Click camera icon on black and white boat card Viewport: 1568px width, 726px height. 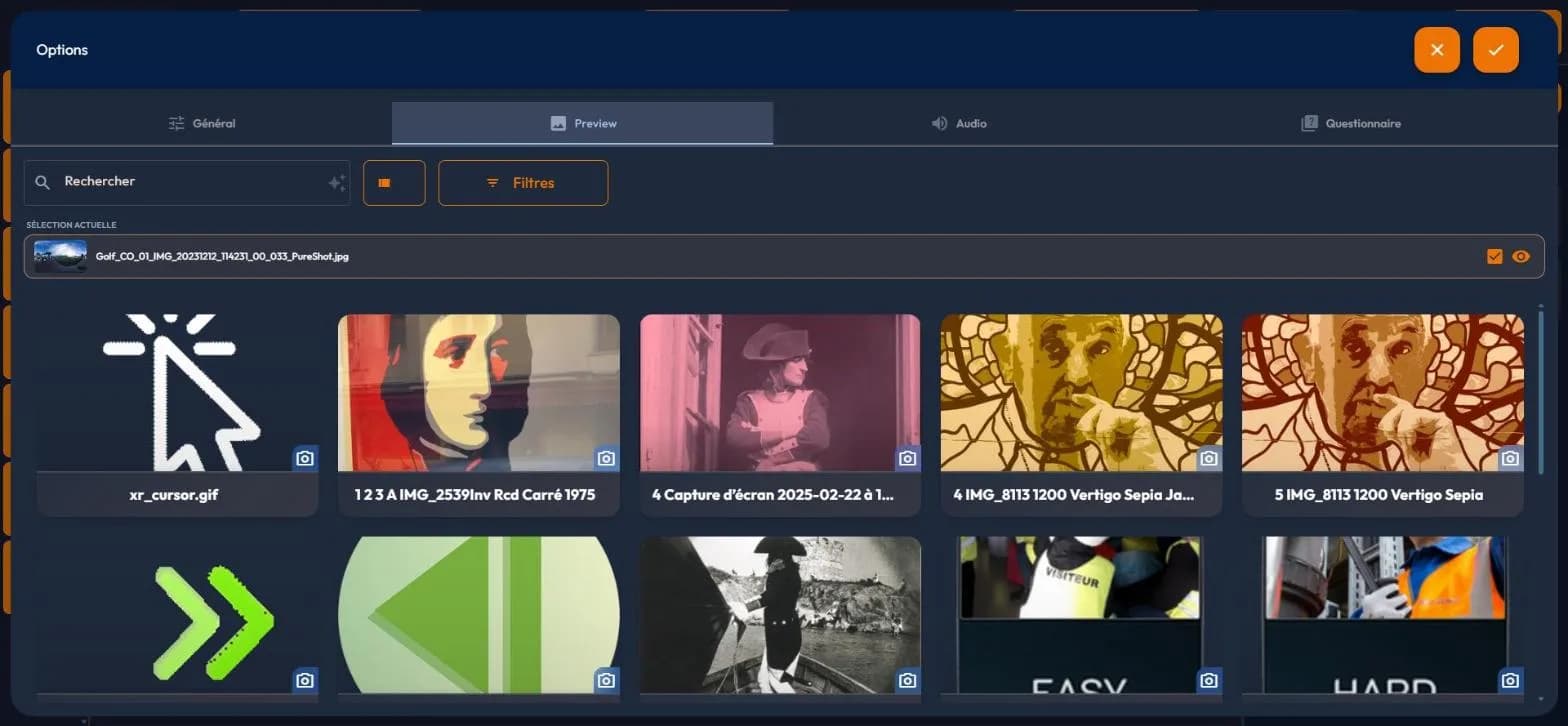pyautogui.click(x=907, y=680)
